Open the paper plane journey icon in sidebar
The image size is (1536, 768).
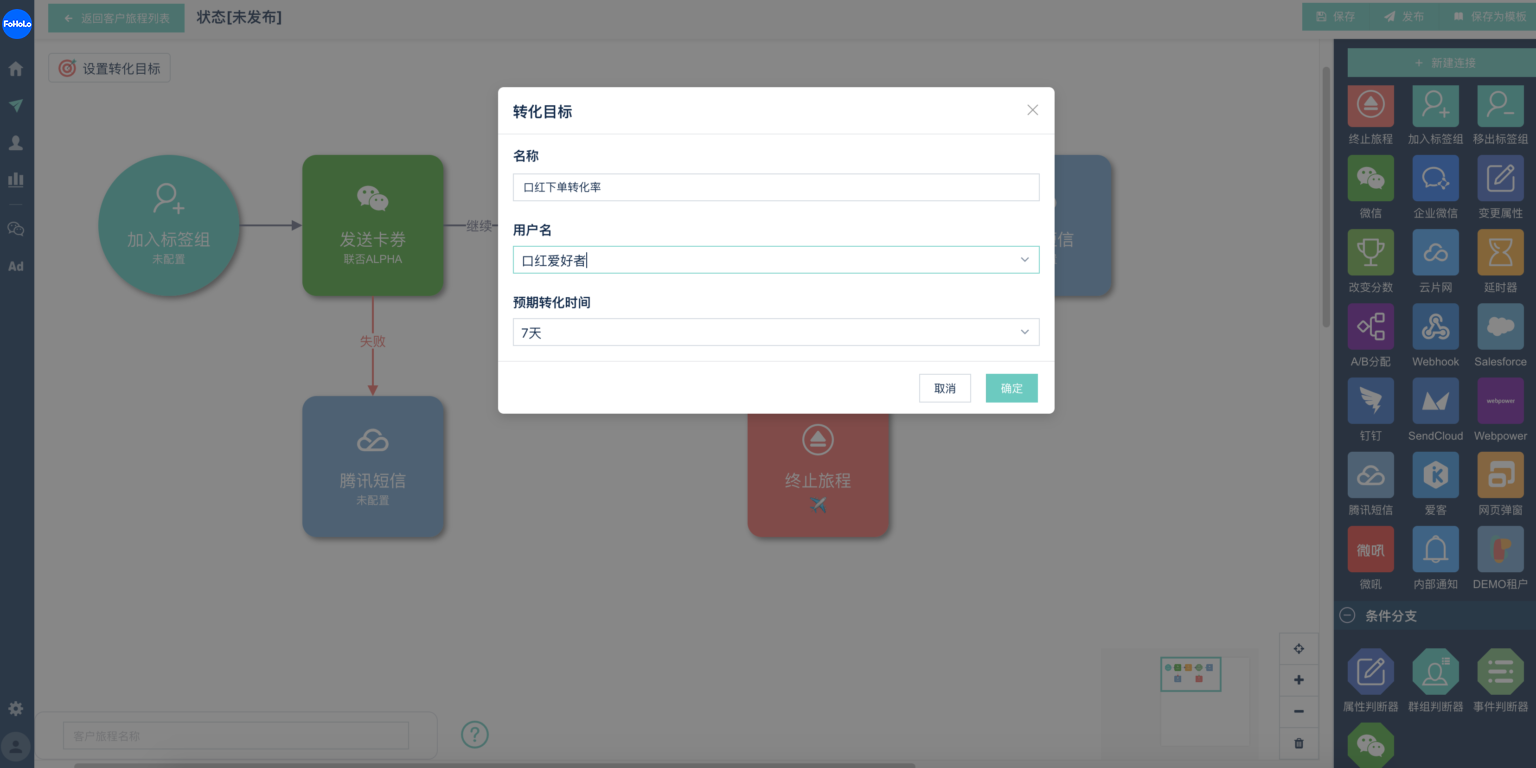click(x=16, y=105)
